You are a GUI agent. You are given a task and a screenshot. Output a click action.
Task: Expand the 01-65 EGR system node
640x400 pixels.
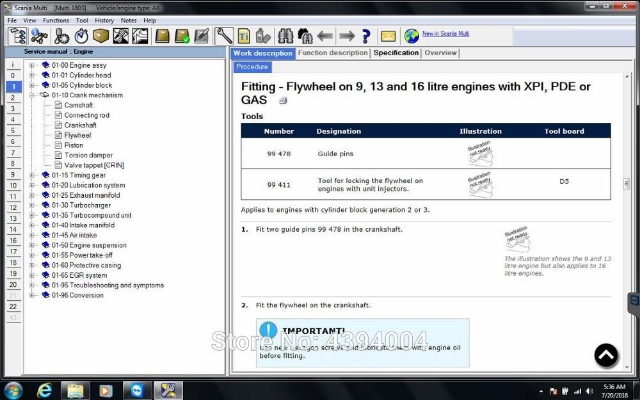pyautogui.click(x=31, y=275)
